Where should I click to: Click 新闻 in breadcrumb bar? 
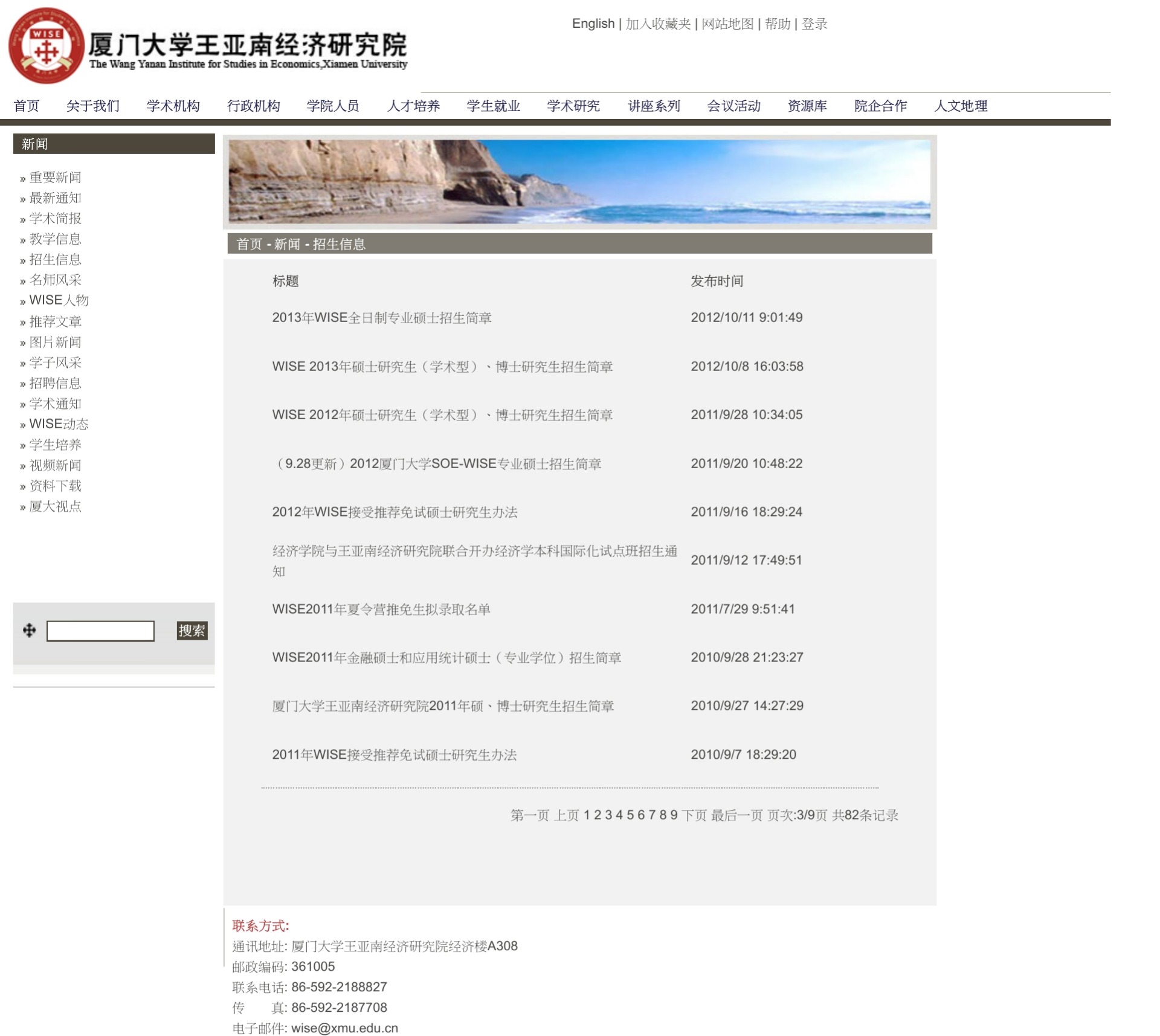(x=287, y=244)
